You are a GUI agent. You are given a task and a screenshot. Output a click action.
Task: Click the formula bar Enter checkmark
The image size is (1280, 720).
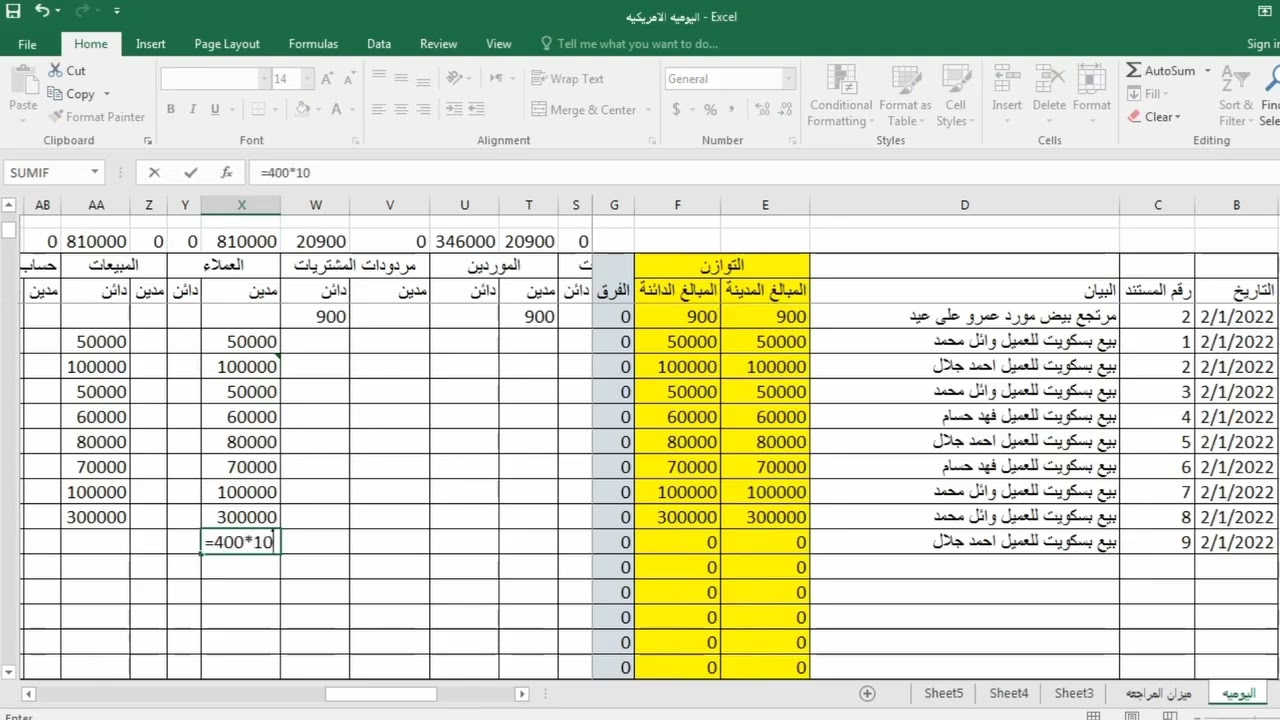tap(190, 172)
